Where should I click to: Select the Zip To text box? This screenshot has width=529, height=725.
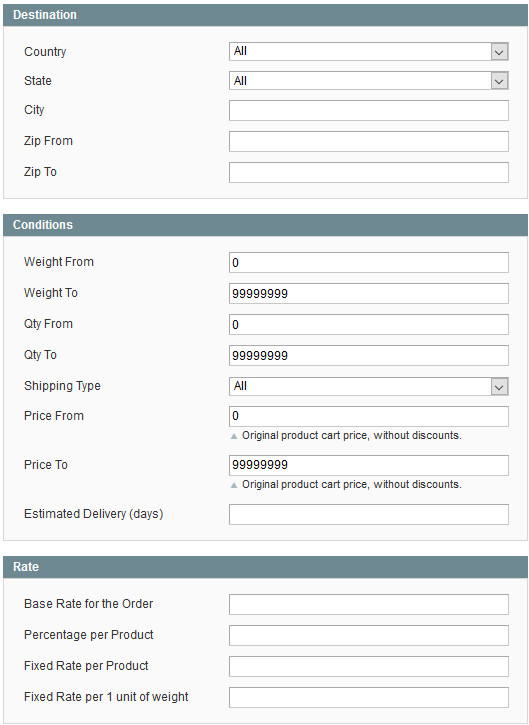[369, 172]
